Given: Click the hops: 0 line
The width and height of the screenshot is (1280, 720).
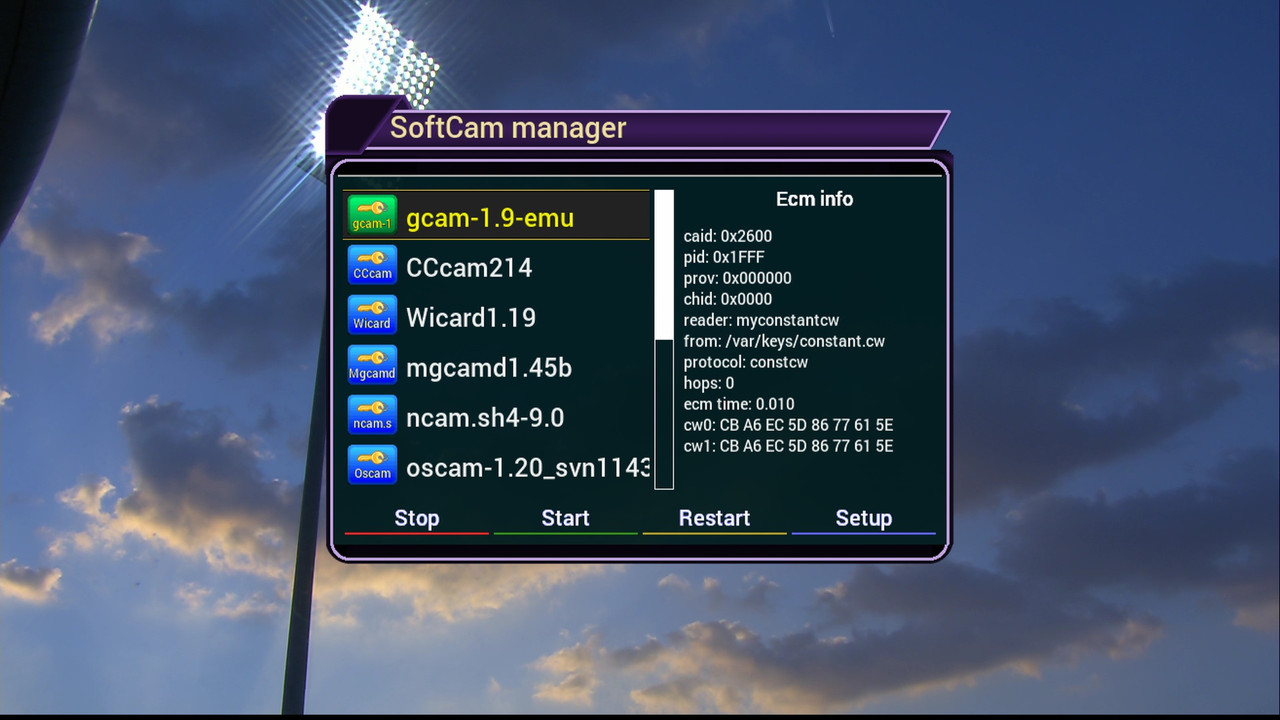Looking at the screenshot, I should 709,383.
